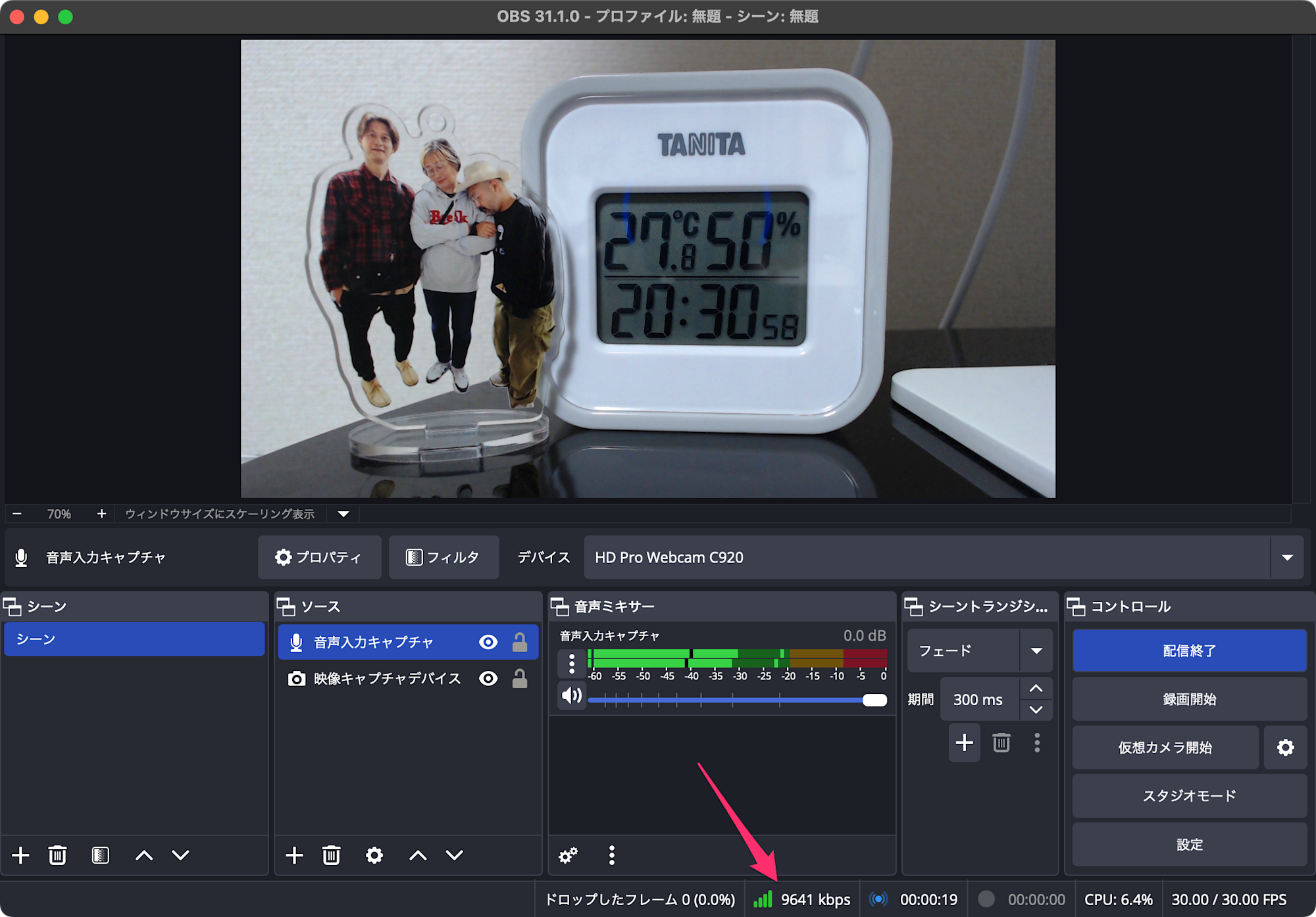Delete selected scene with trash icon
Screen dimensions: 1316x917
point(57,855)
